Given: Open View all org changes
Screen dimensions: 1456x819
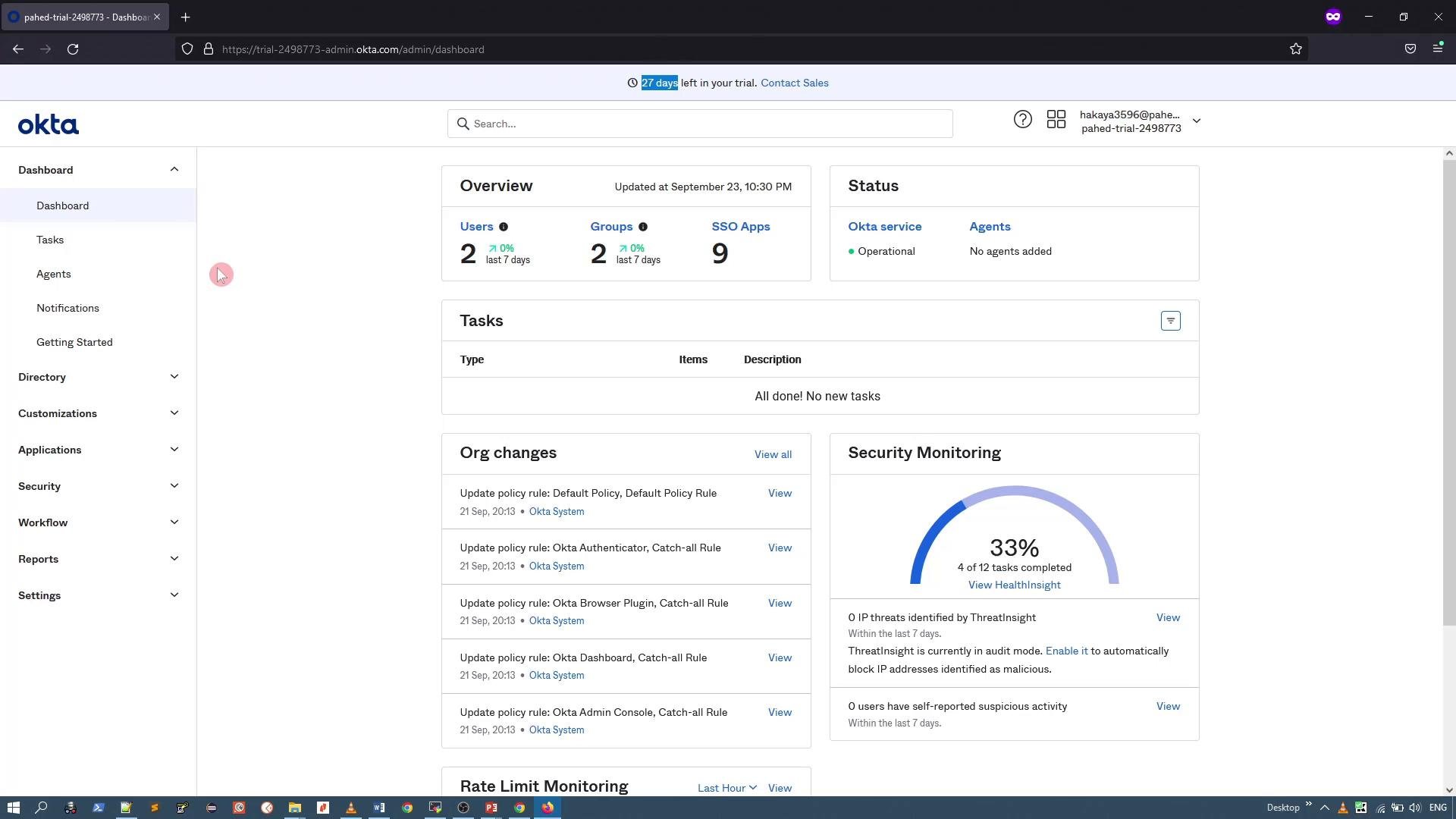Looking at the screenshot, I should point(773,454).
